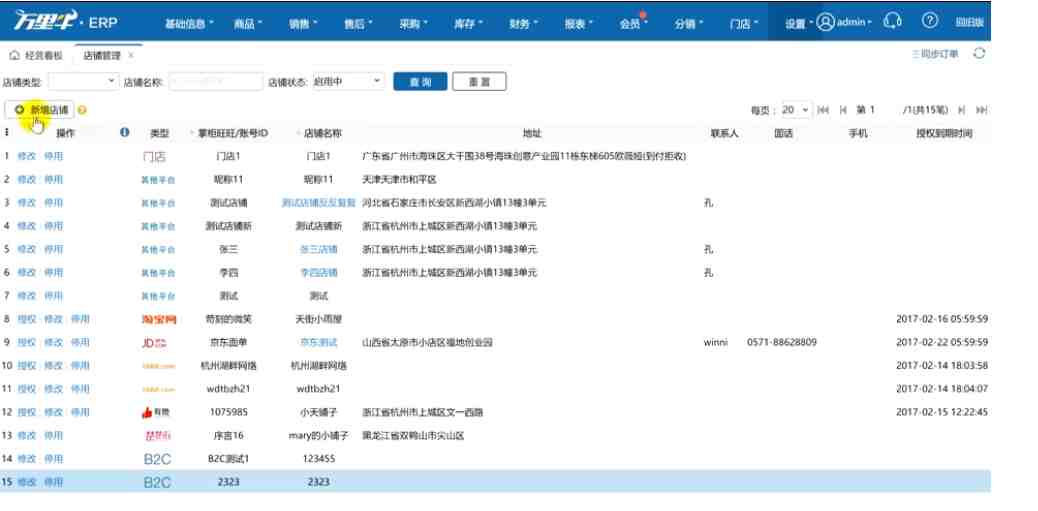Select the cell '0571-88628809'
Image resolution: width=1038 pixels, height=511 pixels.
[782, 342]
